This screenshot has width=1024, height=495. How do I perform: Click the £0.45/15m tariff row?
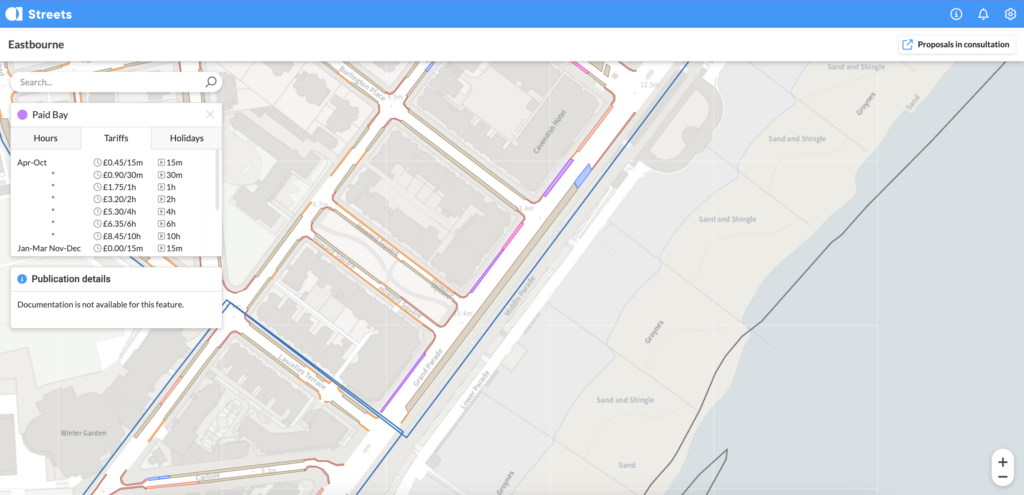[114, 162]
